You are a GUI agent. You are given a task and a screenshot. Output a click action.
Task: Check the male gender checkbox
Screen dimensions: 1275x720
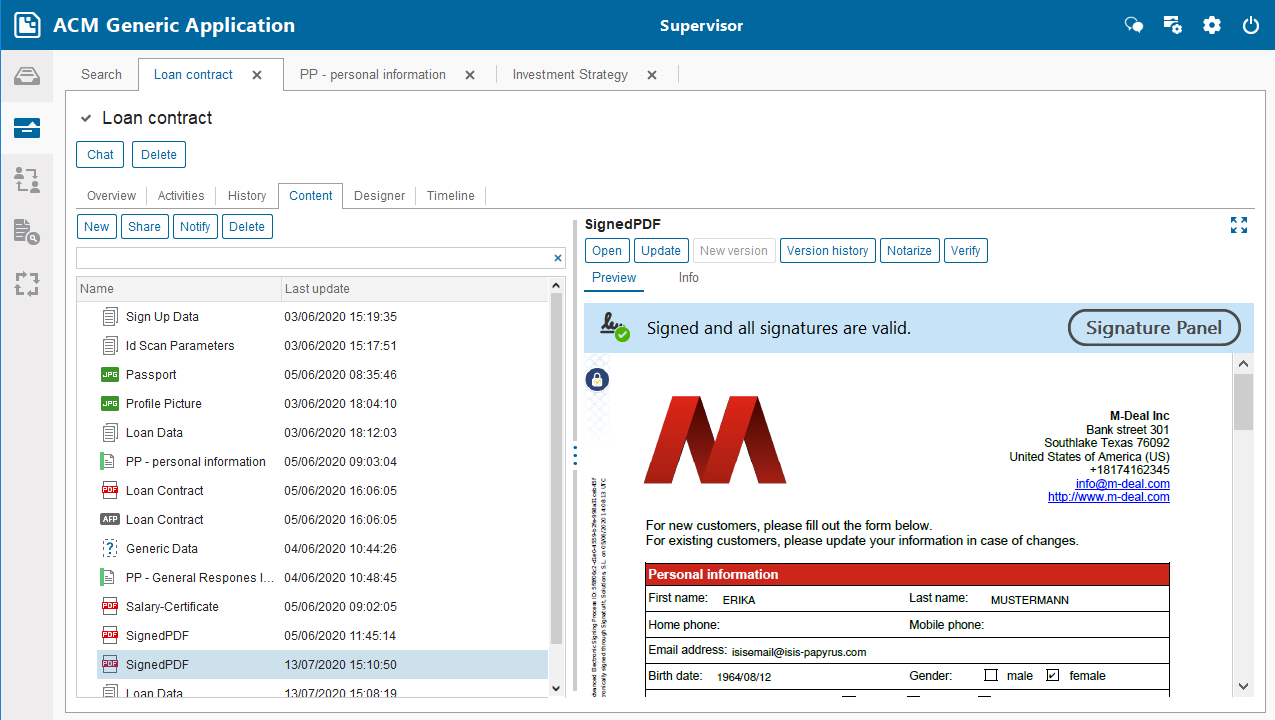click(x=991, y=675)
